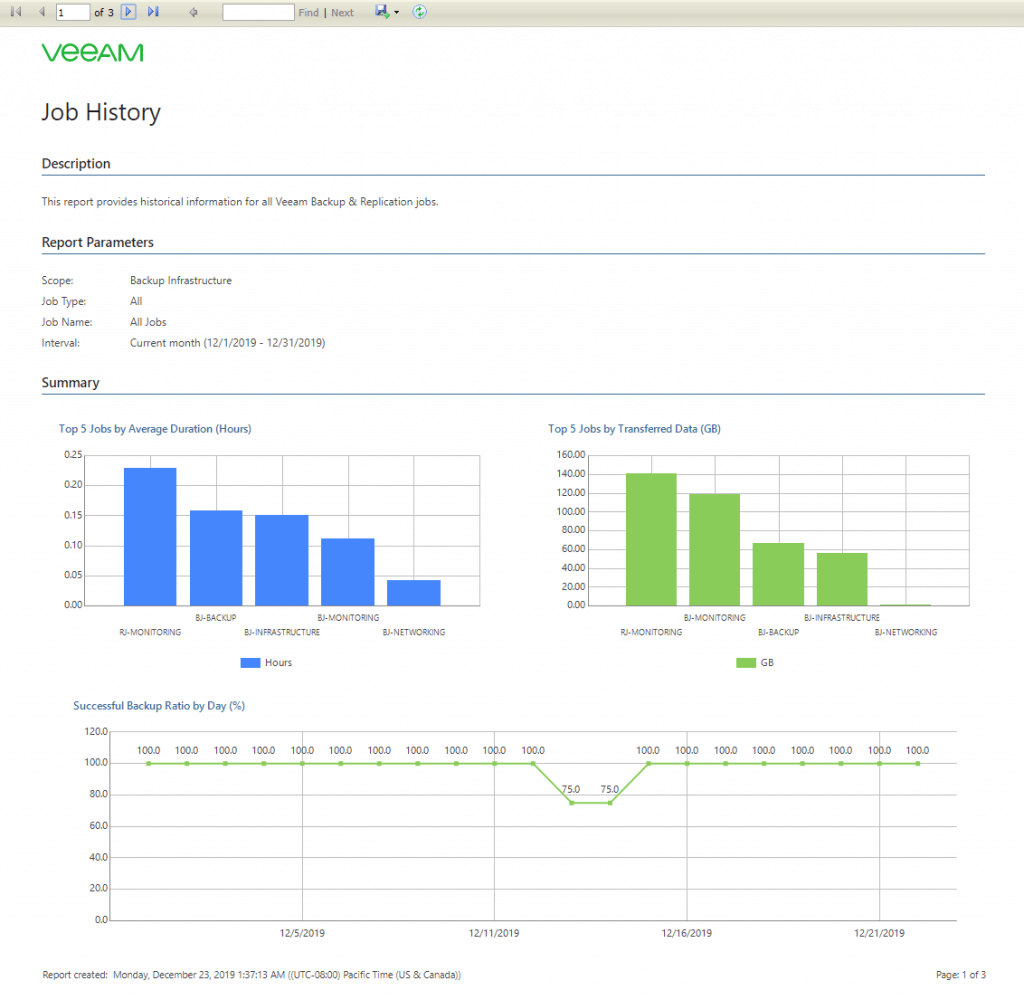Click the Find link in toolbar
The width and height of the screenshot is (1024, 1000).
click(308, 12)
